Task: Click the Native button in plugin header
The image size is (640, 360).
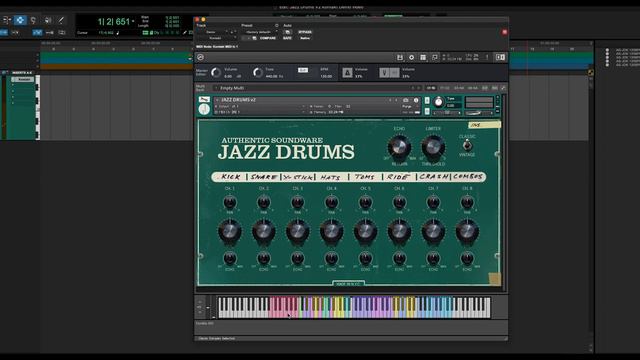Action: [x=305, y=38]
